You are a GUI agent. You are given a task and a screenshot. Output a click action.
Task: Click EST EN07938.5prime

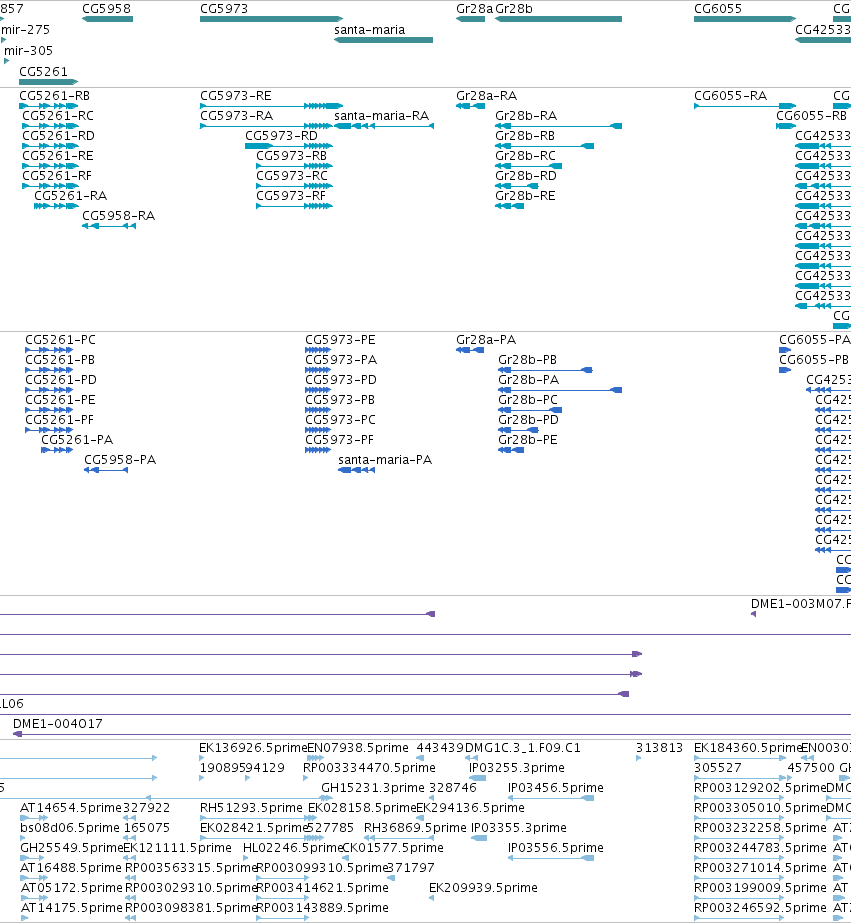(358, 748)
